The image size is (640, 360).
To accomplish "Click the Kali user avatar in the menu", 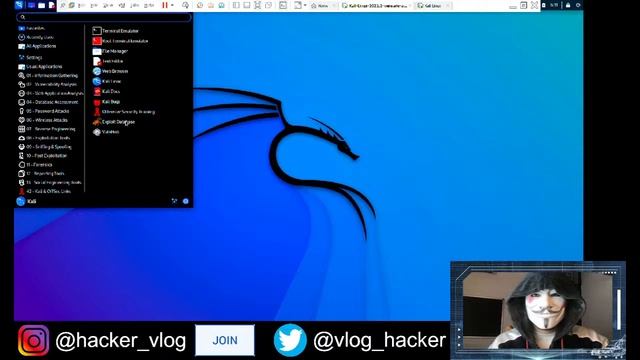I will (21, 201).
